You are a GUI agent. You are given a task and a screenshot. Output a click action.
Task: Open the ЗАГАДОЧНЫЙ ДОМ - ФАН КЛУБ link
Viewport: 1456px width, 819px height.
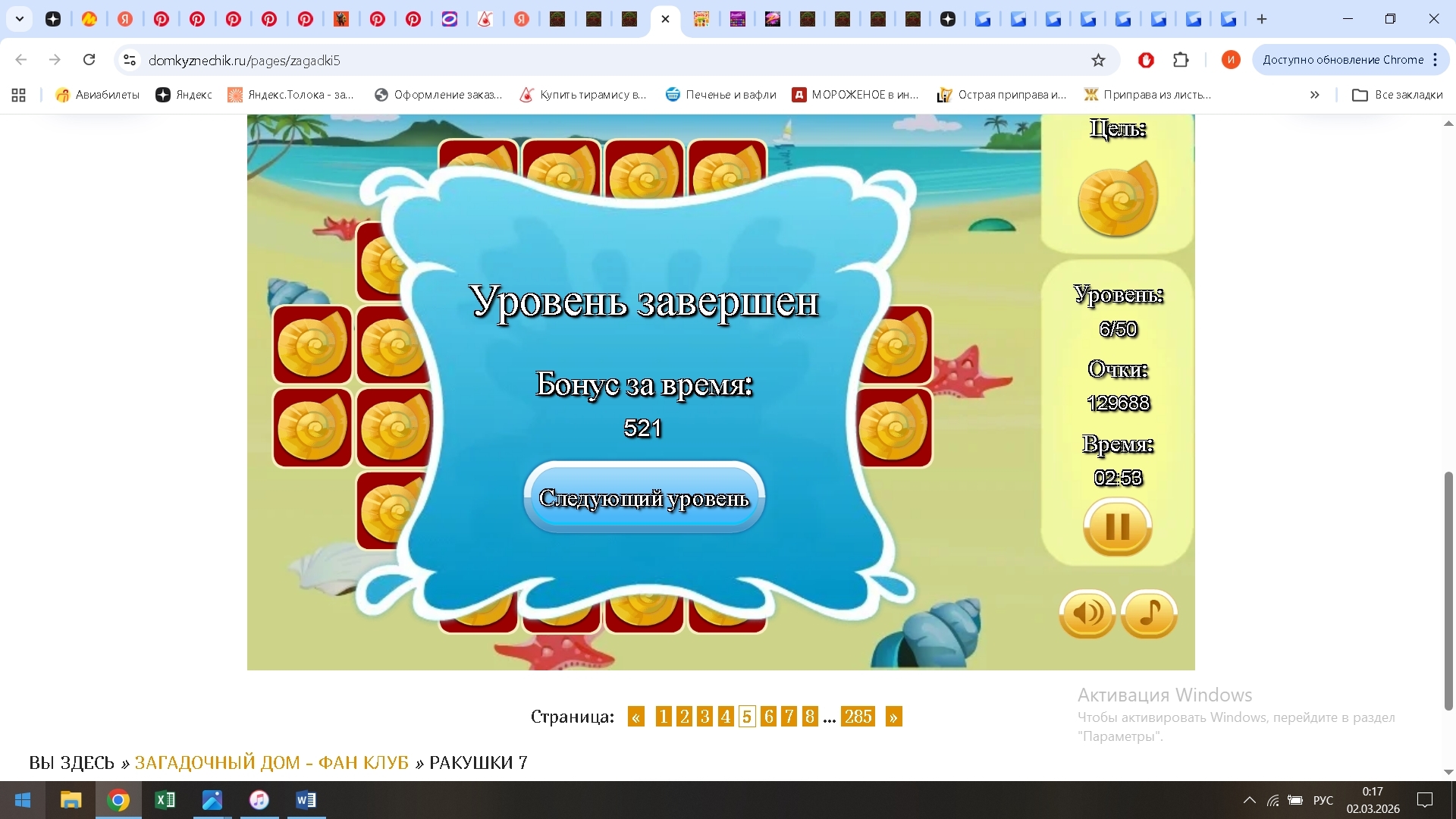(271, 762)
